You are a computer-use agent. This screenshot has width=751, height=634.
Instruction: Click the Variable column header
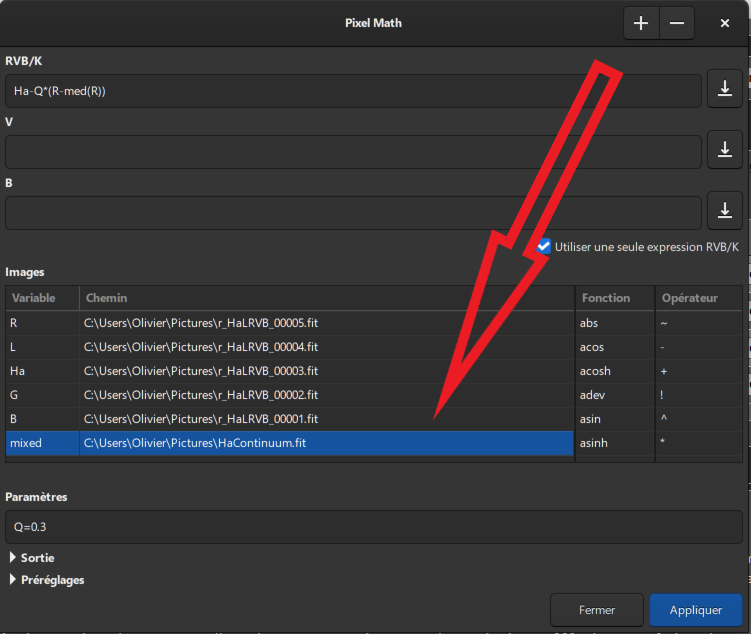click(x=42, y=298)
